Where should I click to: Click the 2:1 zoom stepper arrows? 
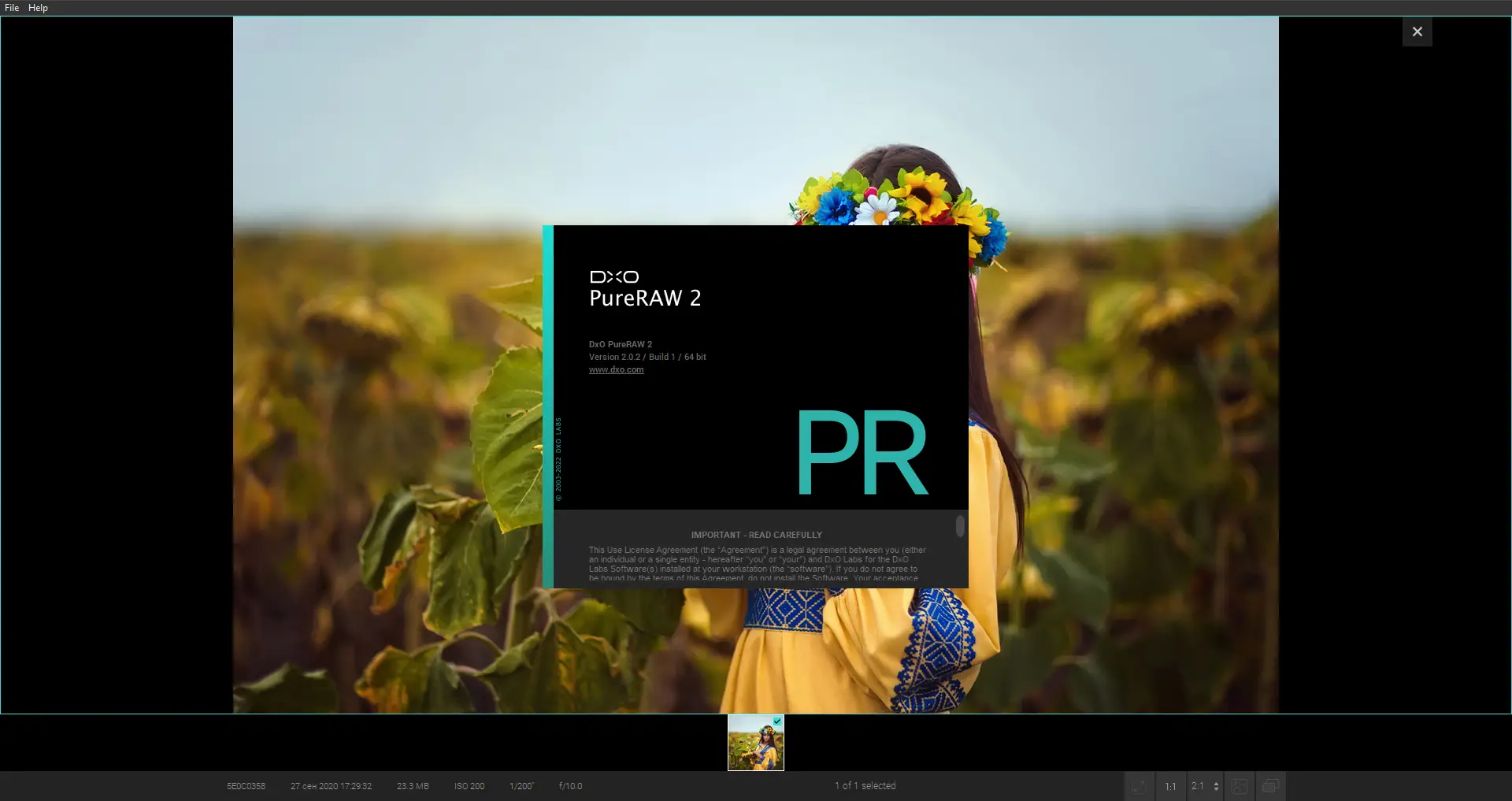pyautogui.click(x=1216, y=786)
